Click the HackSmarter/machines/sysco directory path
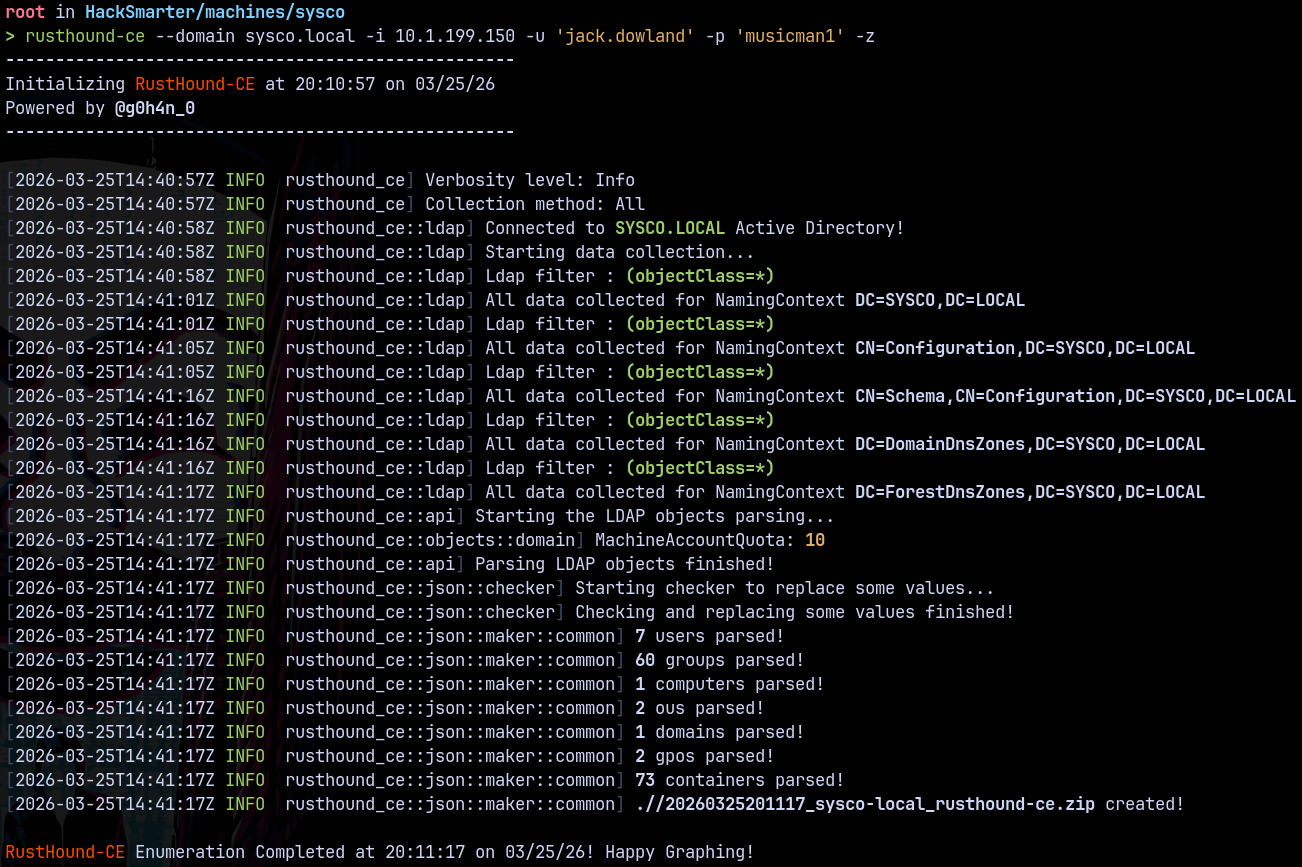 (214, 12)
